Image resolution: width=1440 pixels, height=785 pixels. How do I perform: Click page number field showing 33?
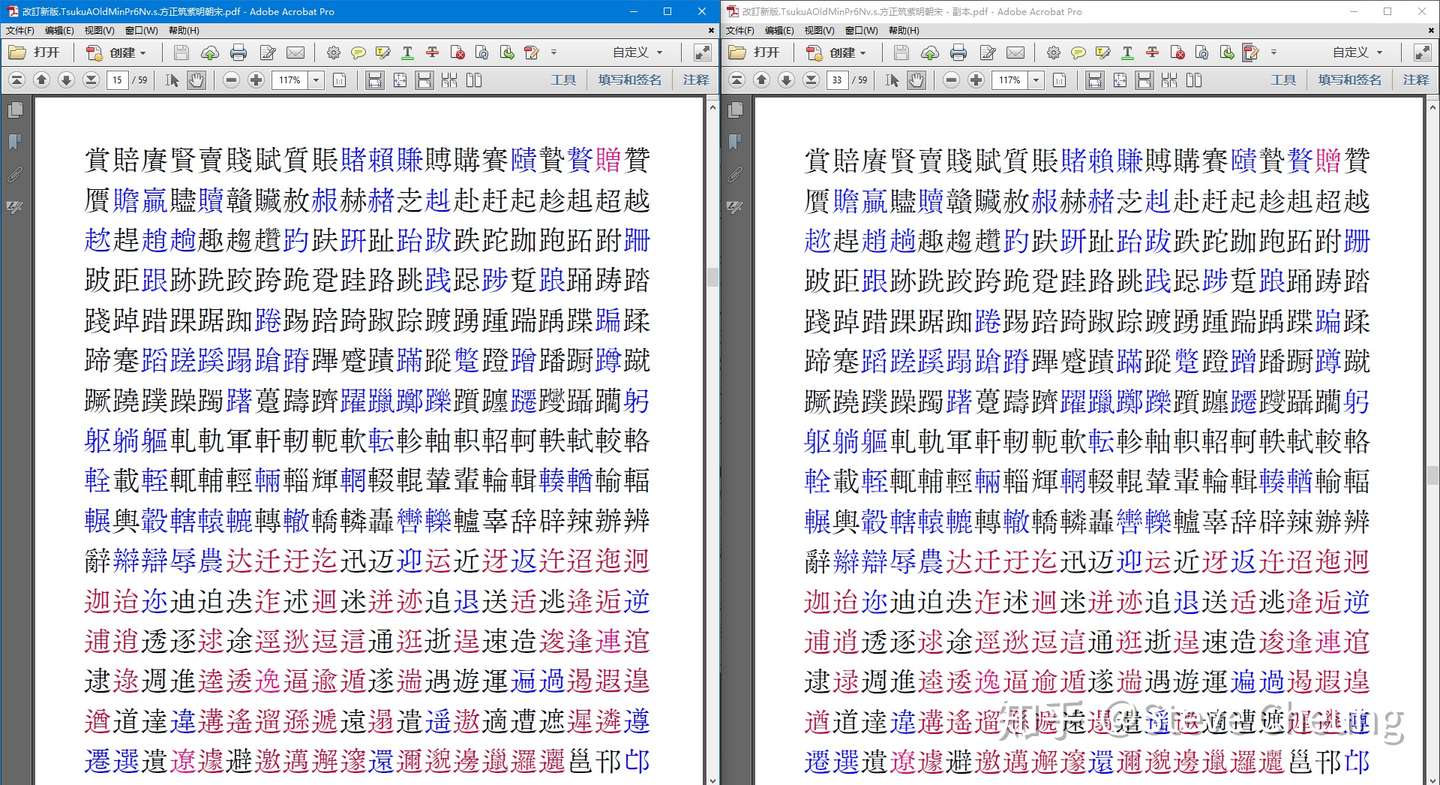click(x=838, y=80)
